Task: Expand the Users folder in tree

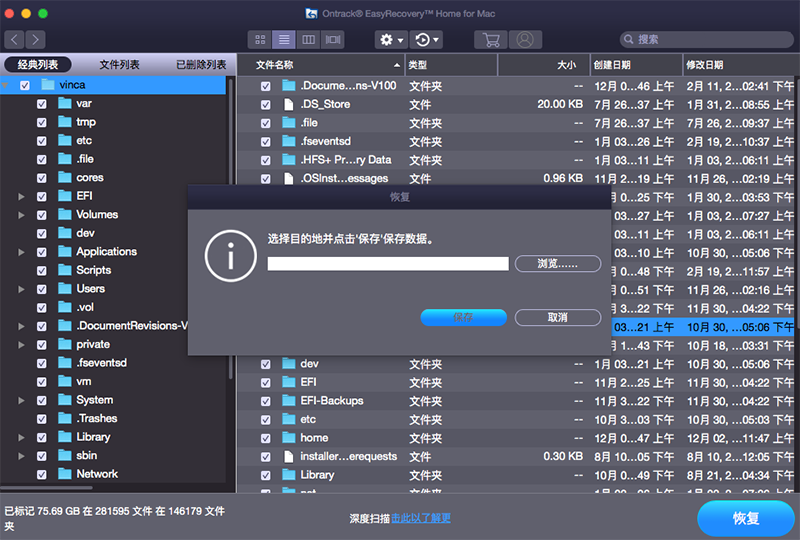Action: tap(21, 289)
